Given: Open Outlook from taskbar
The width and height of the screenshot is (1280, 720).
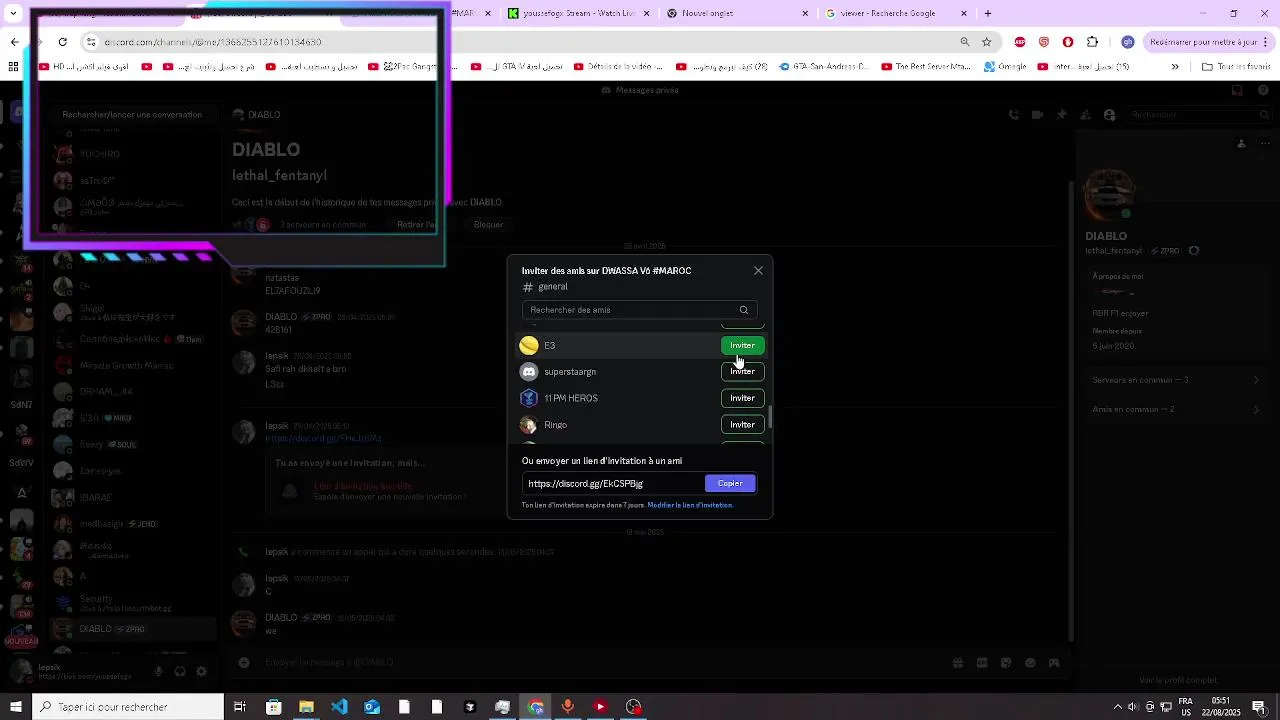Looking at the screenshot, I should [x=372, y=707].
